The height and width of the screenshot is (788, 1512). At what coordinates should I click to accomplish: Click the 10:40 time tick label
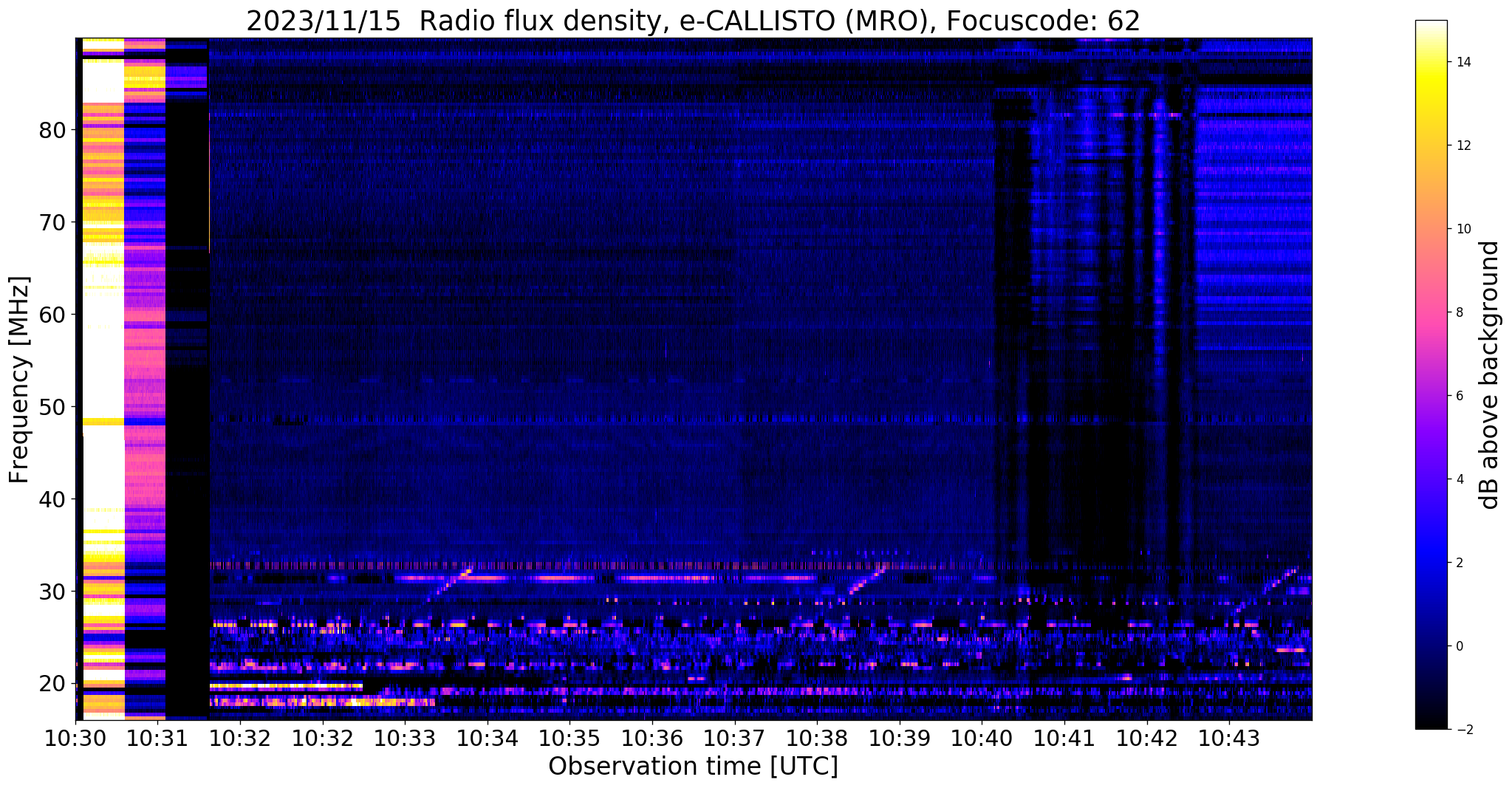[982, 739]
